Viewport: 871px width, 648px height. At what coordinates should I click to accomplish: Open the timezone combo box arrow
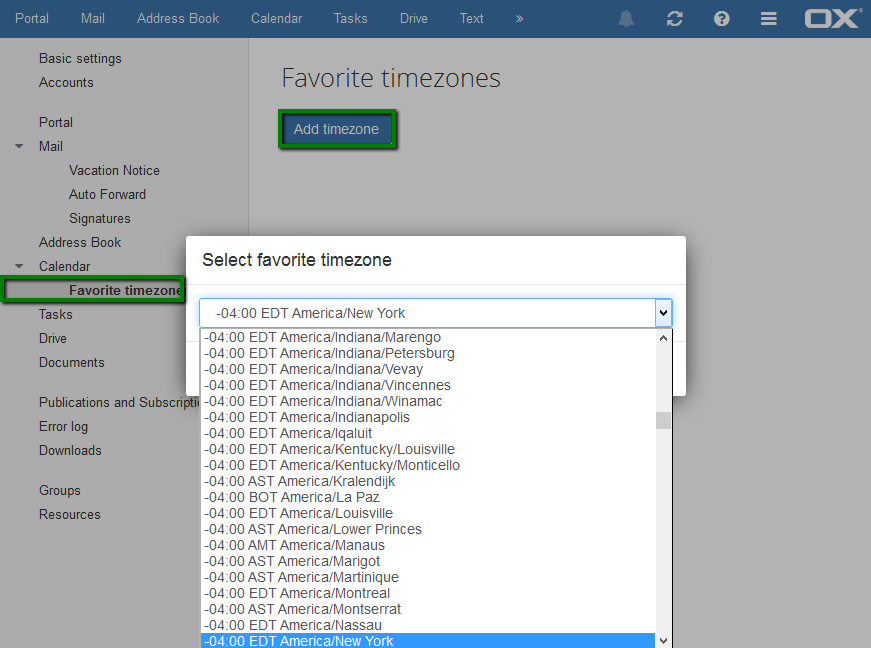click(x=663, y=313)
